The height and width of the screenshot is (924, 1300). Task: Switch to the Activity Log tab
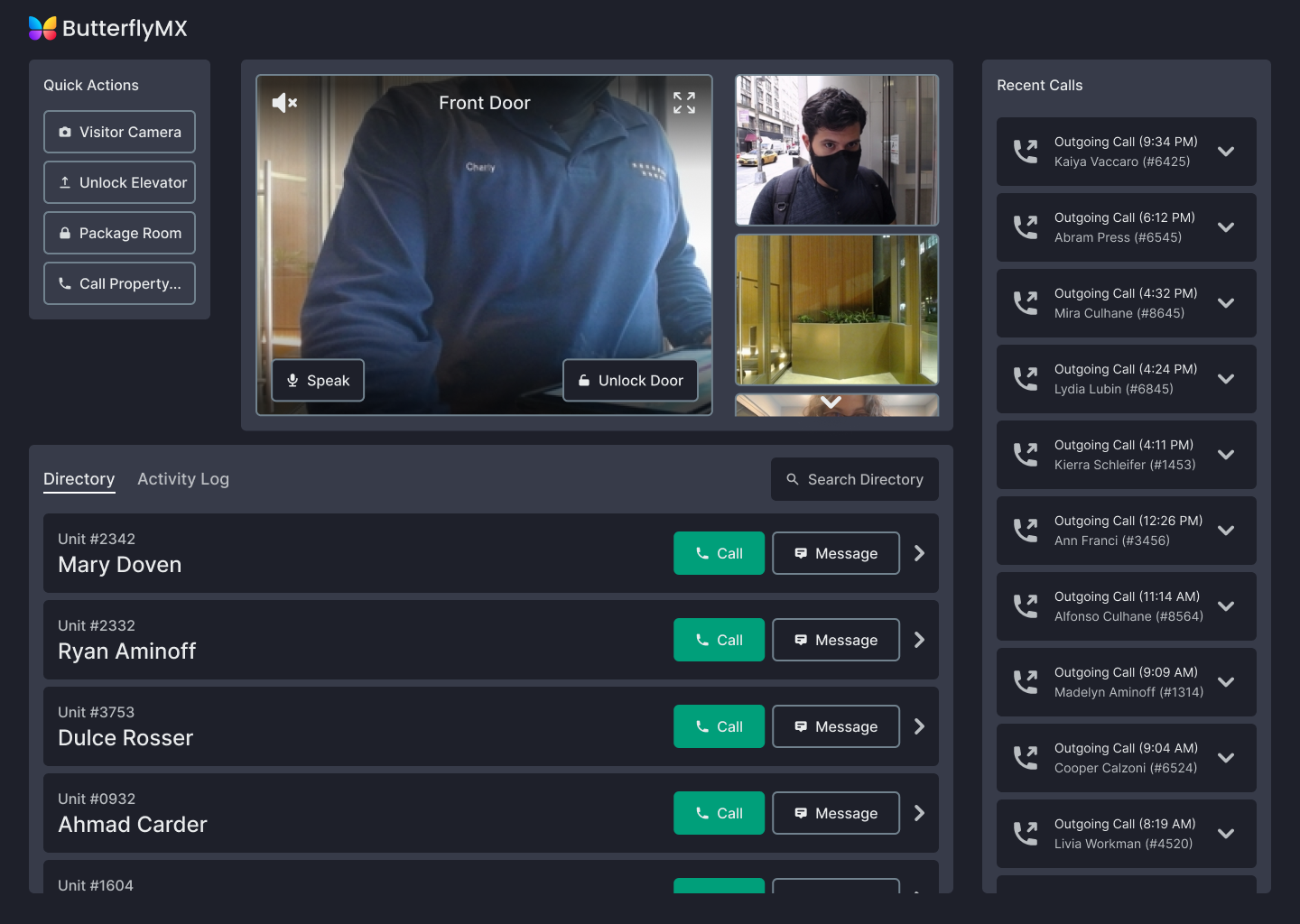(183, 479)
